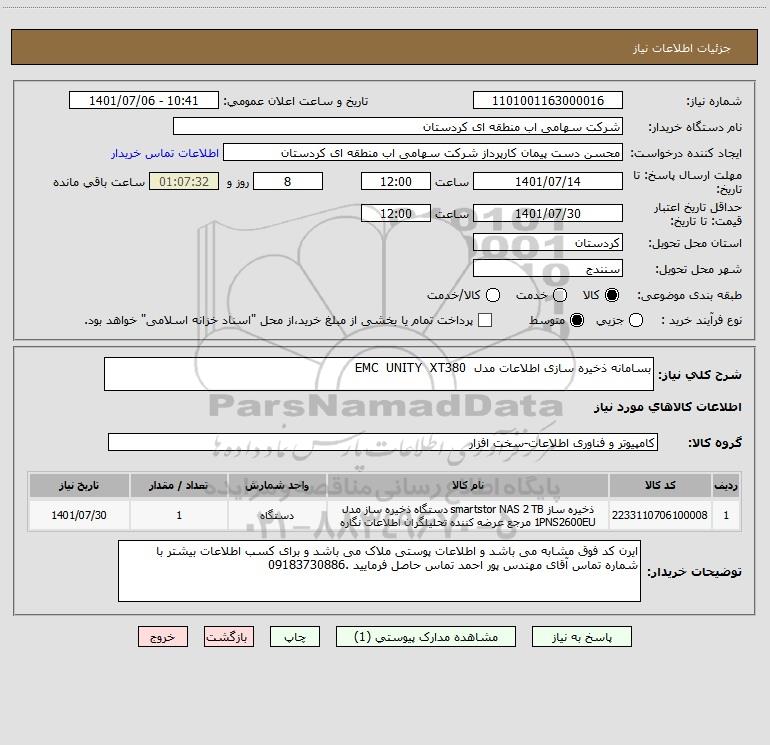Click the تعداد / مقدار column header
770x745 pixels.
179,485
